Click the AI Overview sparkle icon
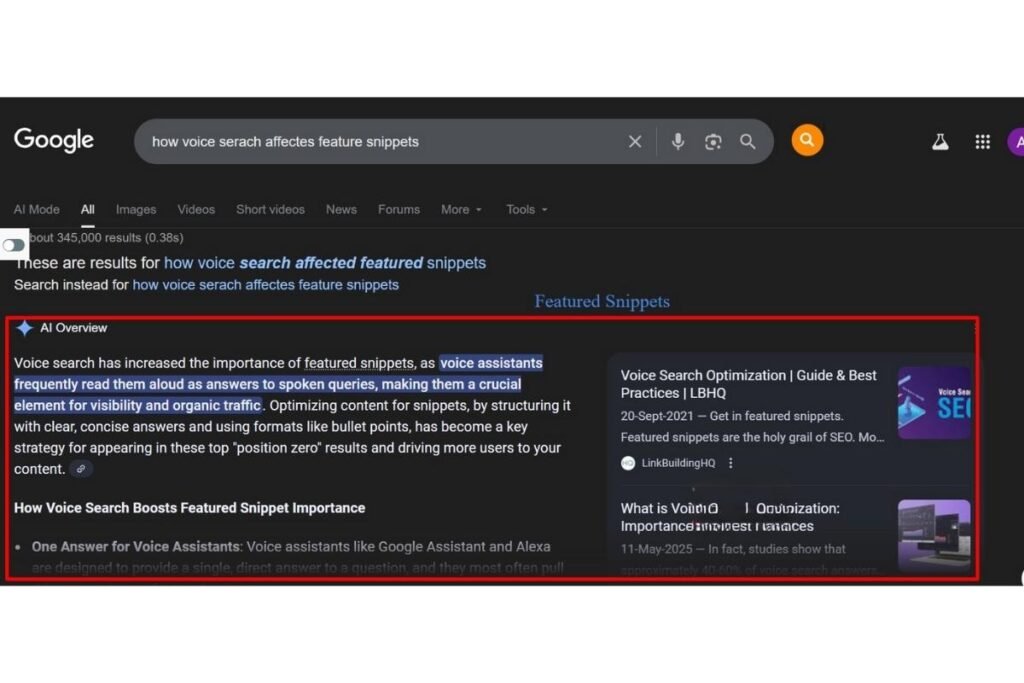Viewport: 1024px width, 683px height. (x=26, y=327)
